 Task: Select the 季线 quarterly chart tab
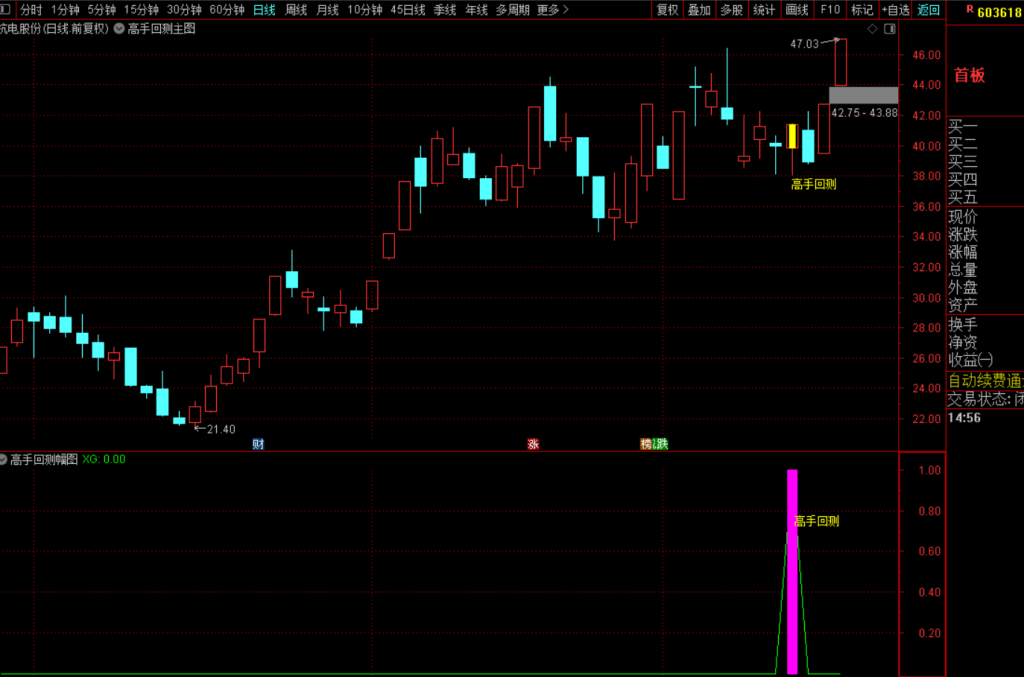point(445,10)
